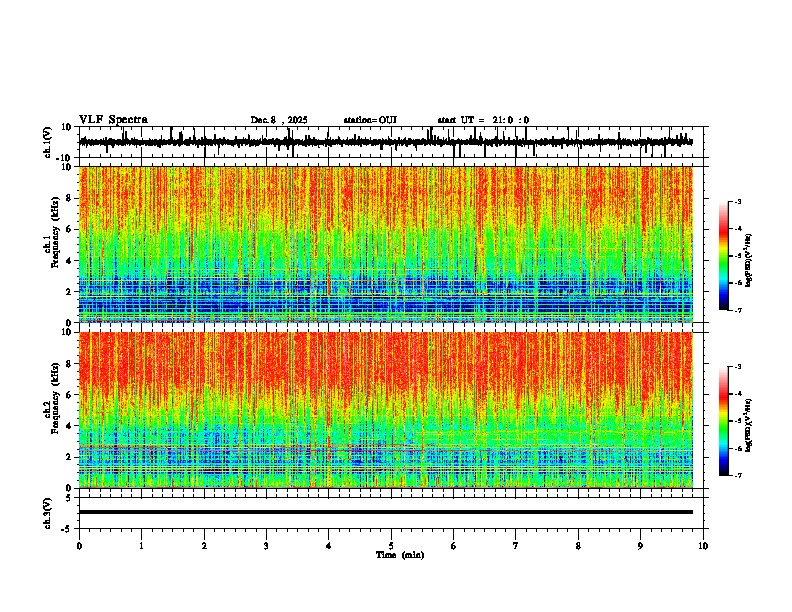This screenshot has width=792, height=612.
Task: Click the '4' kHz tick on ch.1 spectrogram
Action: (70, 261)
